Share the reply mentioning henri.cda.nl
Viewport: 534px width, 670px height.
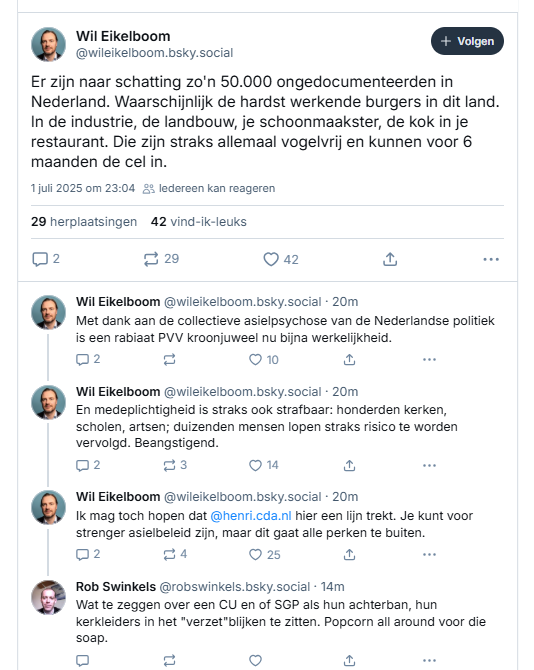pyautogui.click(x=349, y=555)
